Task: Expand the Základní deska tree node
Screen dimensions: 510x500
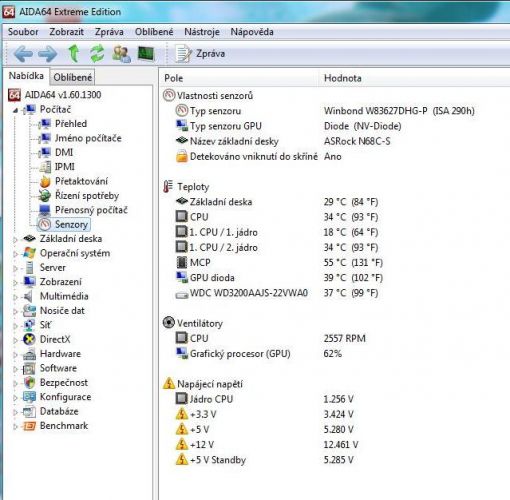Action: tap(15, 239)
